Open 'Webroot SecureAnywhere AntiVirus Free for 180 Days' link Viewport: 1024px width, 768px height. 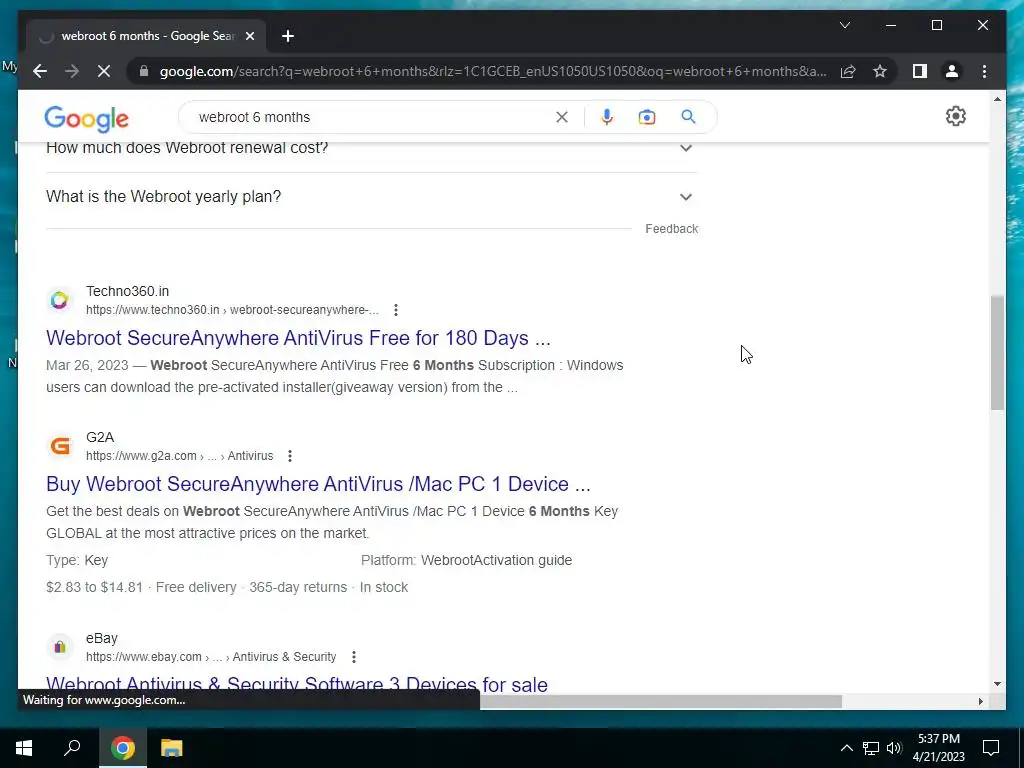tap(298, 338)
